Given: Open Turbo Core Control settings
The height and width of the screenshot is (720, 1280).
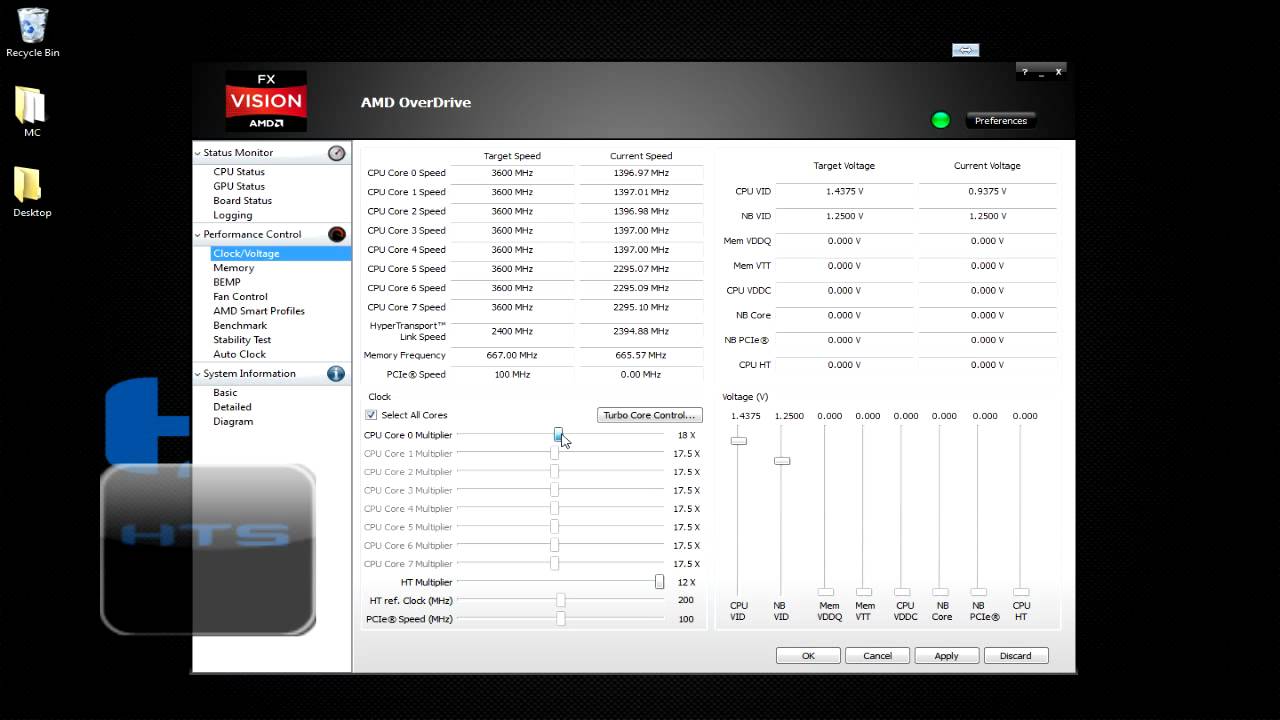Looking at the screenshot, I should (649, 415).
